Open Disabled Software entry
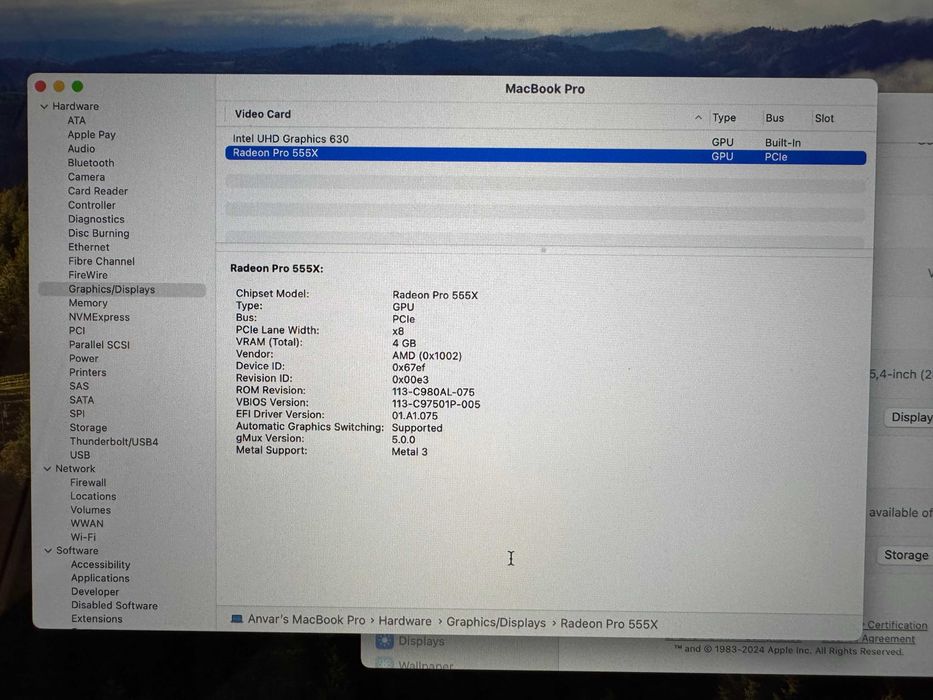This screenshot has height=700, width=933. pyautogui.click(x=115, y=606)
